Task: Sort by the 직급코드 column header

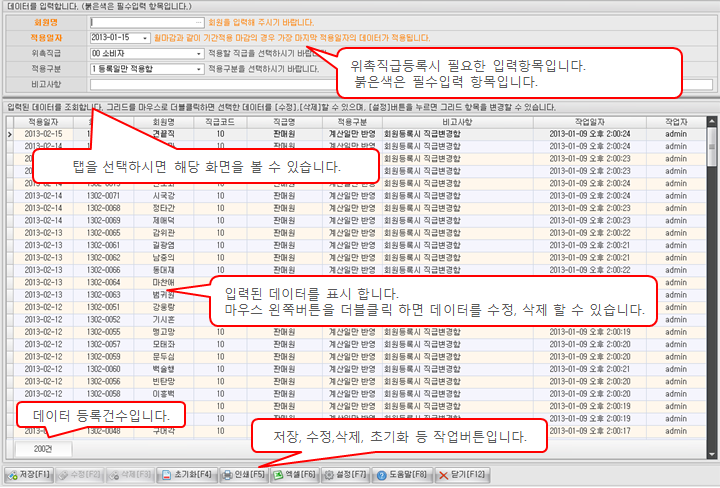Action: tap(220, 122)
